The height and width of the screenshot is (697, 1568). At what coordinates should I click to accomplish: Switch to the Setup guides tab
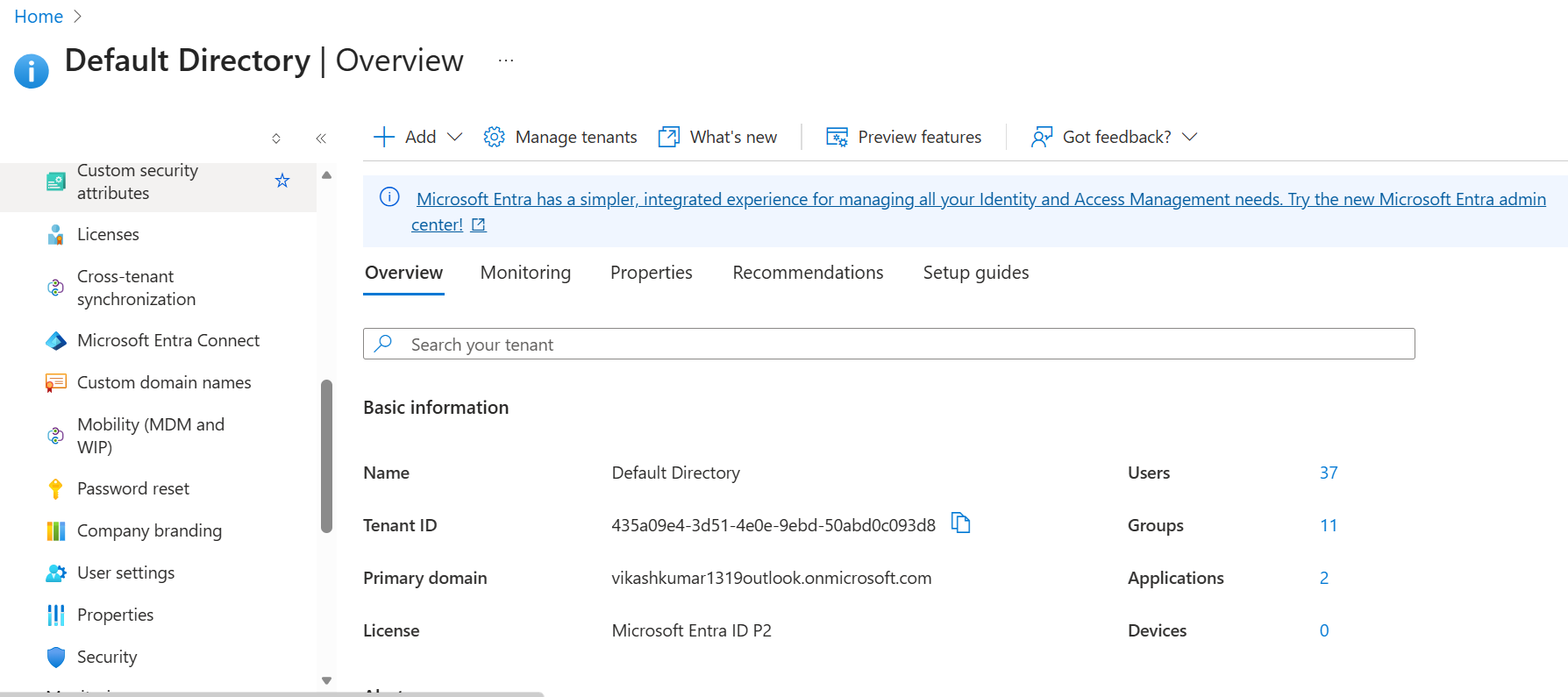(976, 273)
